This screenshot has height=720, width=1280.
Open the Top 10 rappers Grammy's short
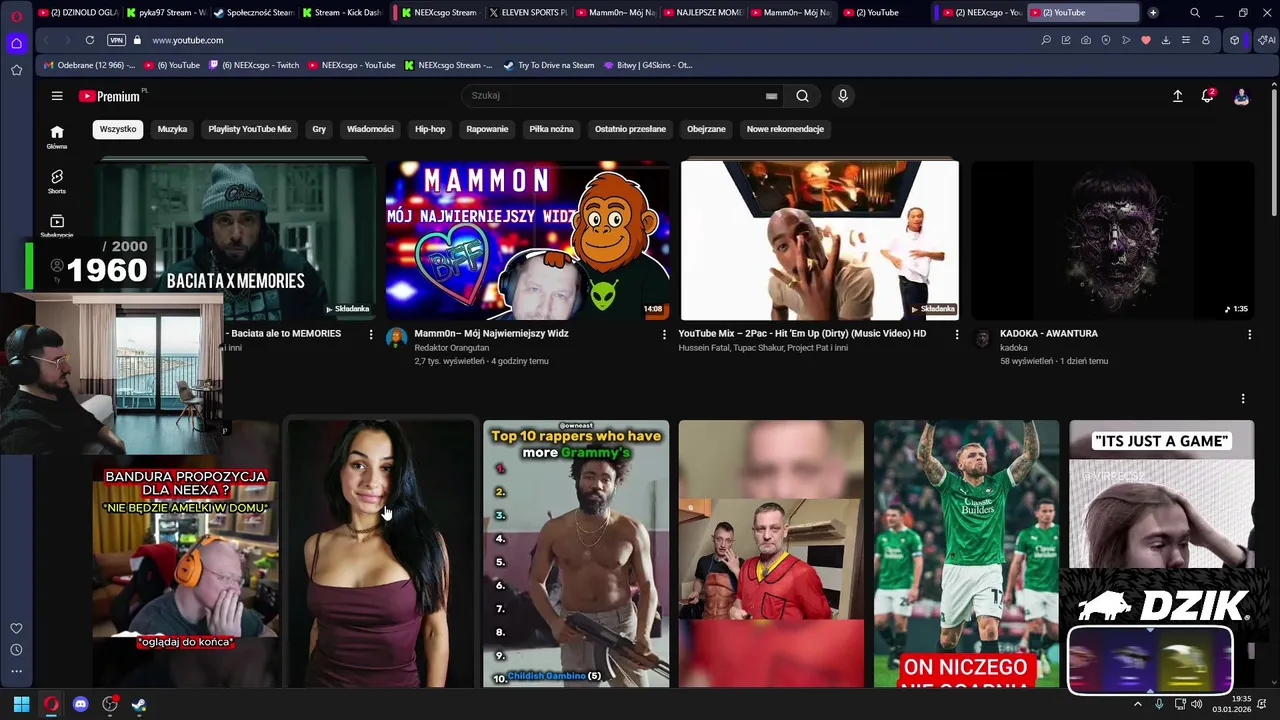(576, 554)
